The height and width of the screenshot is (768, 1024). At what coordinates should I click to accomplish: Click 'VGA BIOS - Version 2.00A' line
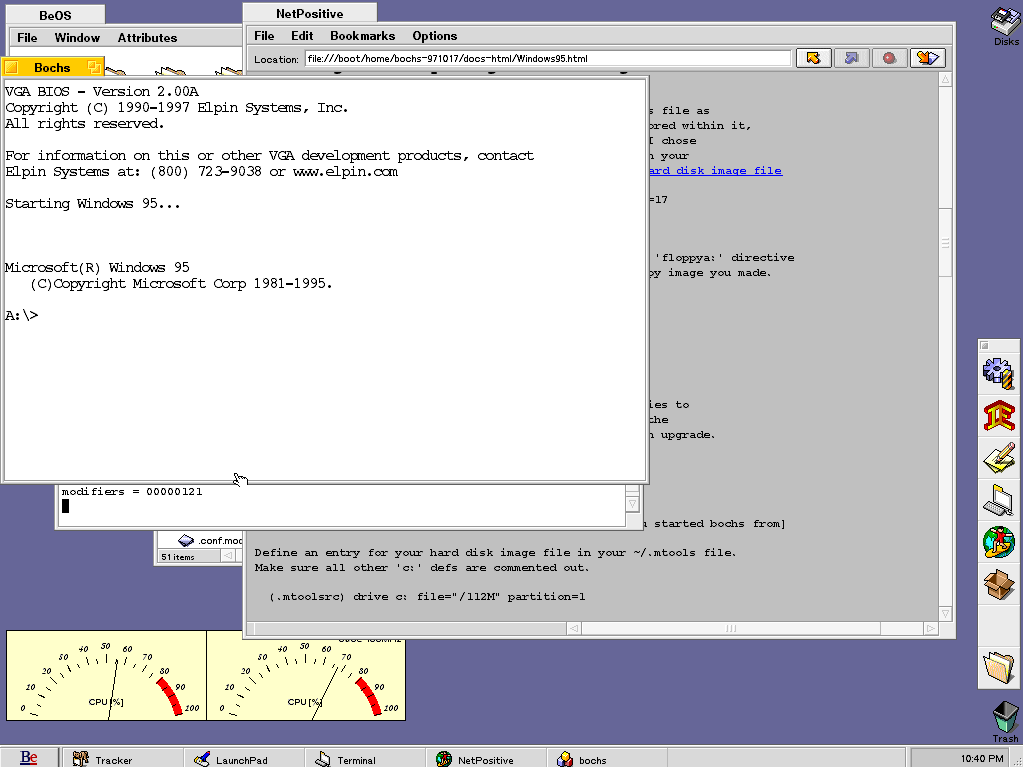(101, 91)
